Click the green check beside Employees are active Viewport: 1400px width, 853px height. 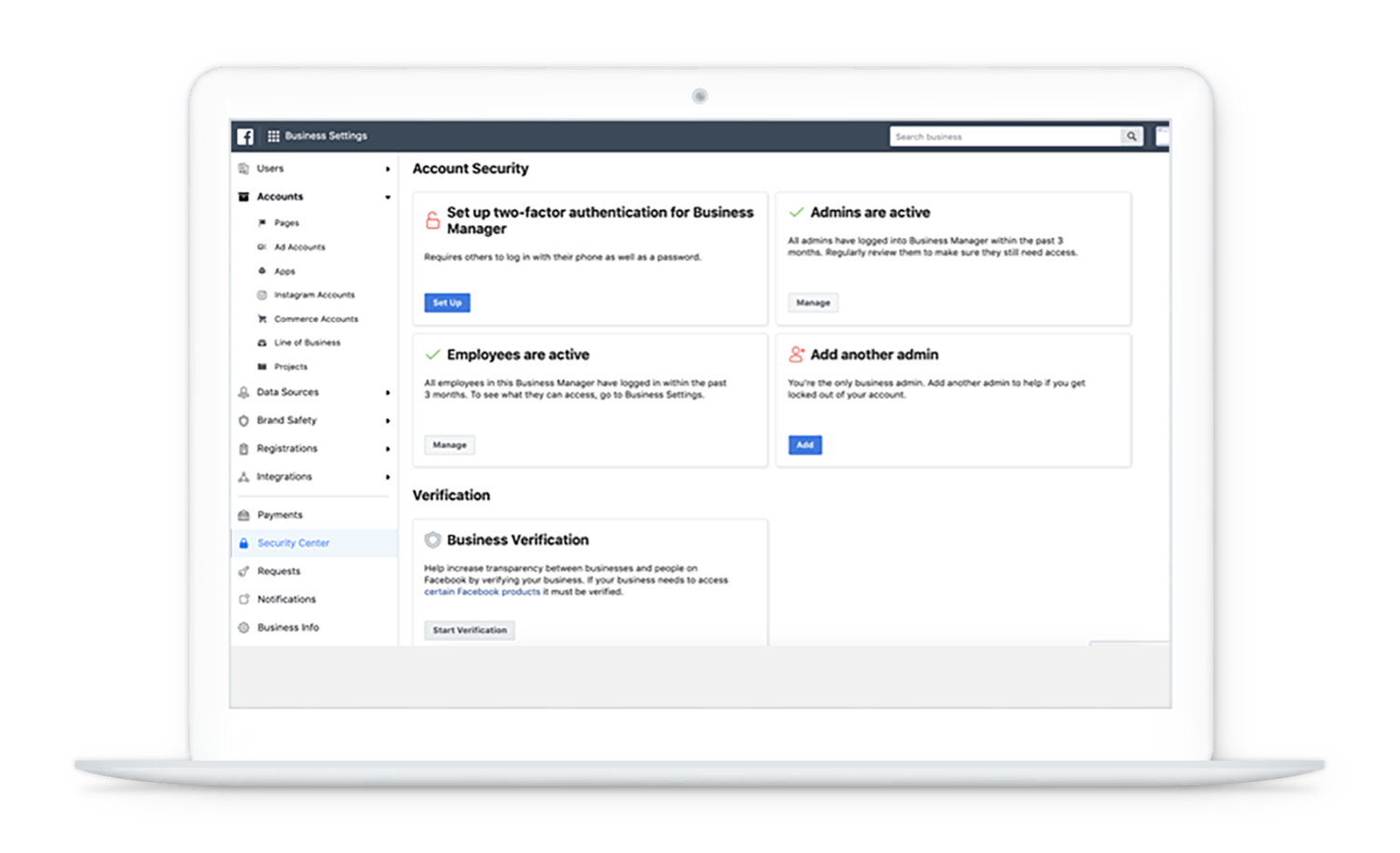[432, 355]
